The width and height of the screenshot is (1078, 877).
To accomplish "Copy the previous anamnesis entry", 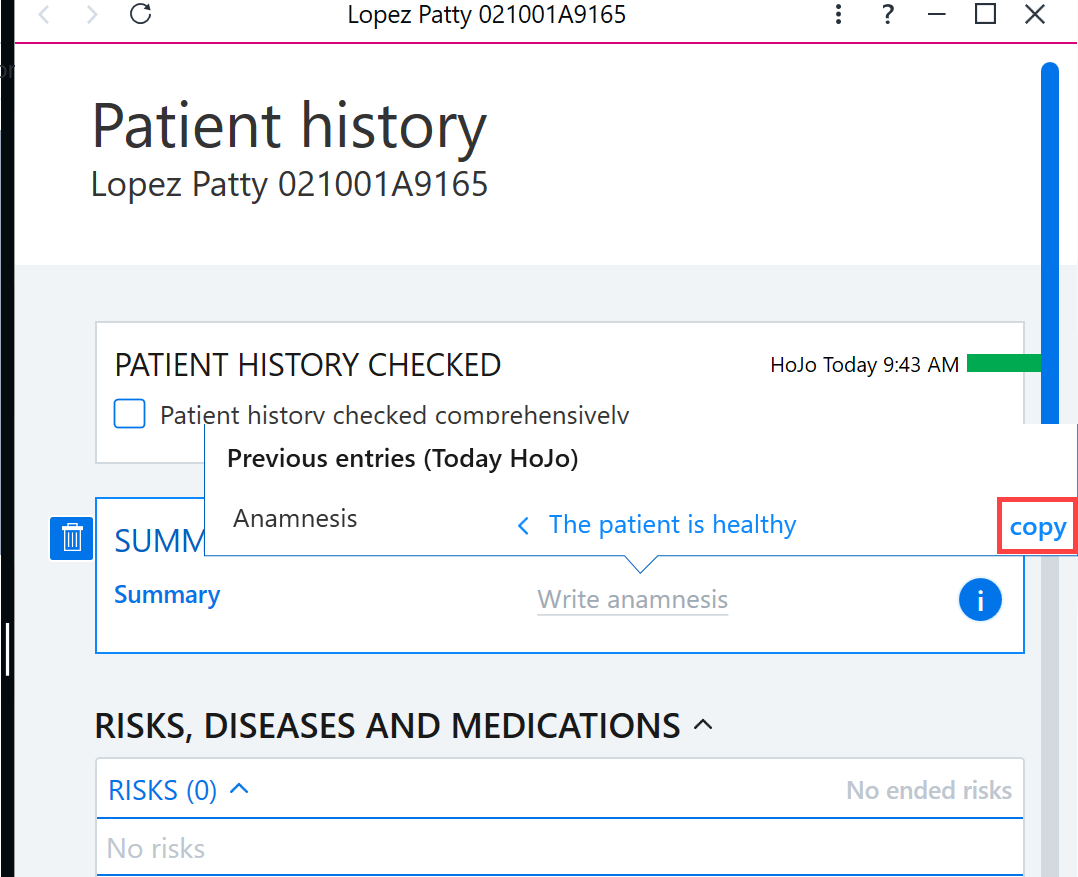I will [x=1037, y=526].
